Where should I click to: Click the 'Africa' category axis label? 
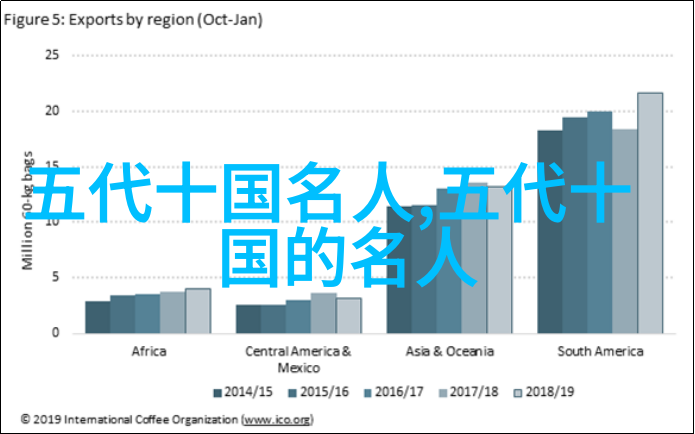pyautogui.click(x=149, y=352)
